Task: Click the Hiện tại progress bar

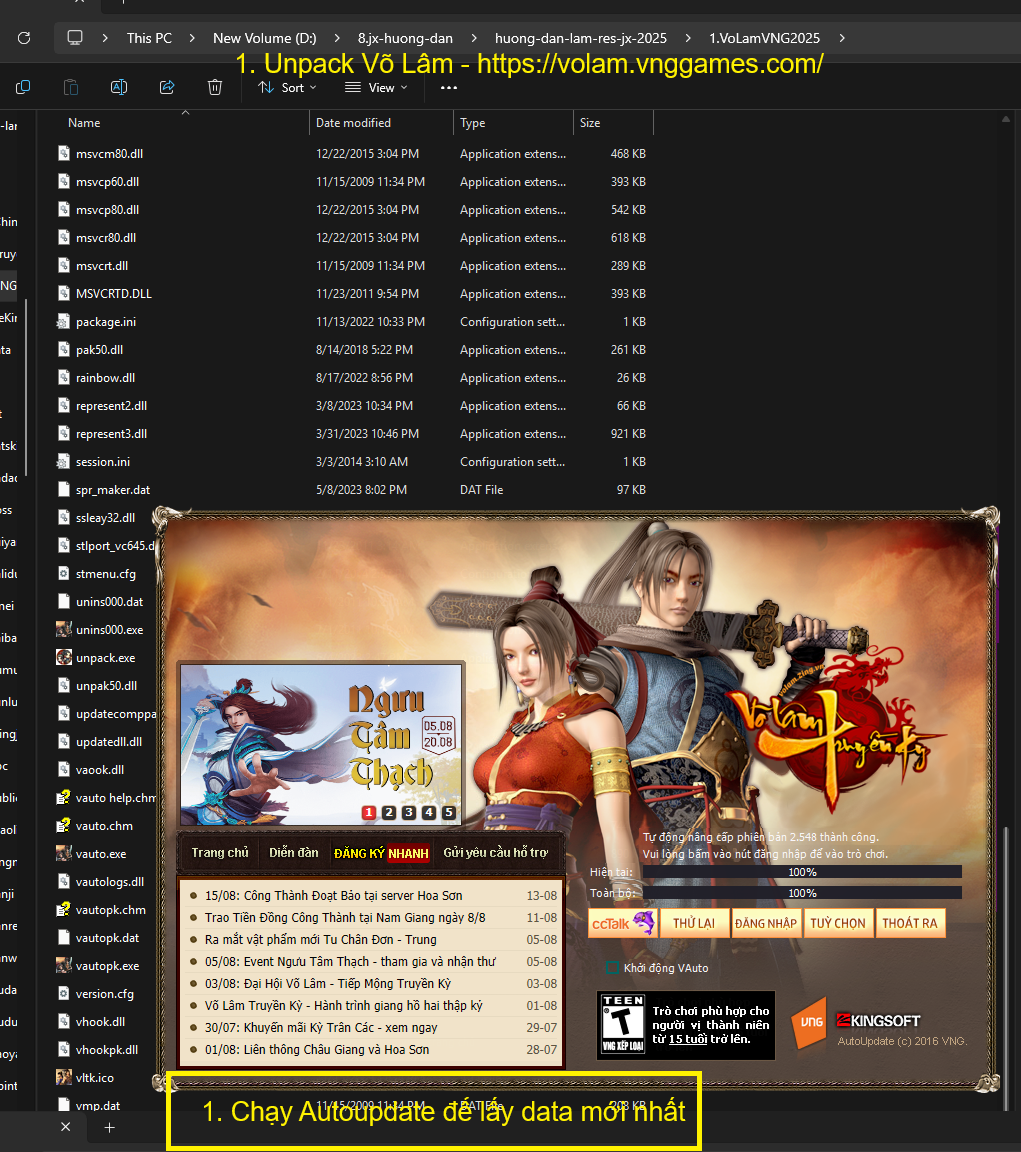Action: coord(801,872)
